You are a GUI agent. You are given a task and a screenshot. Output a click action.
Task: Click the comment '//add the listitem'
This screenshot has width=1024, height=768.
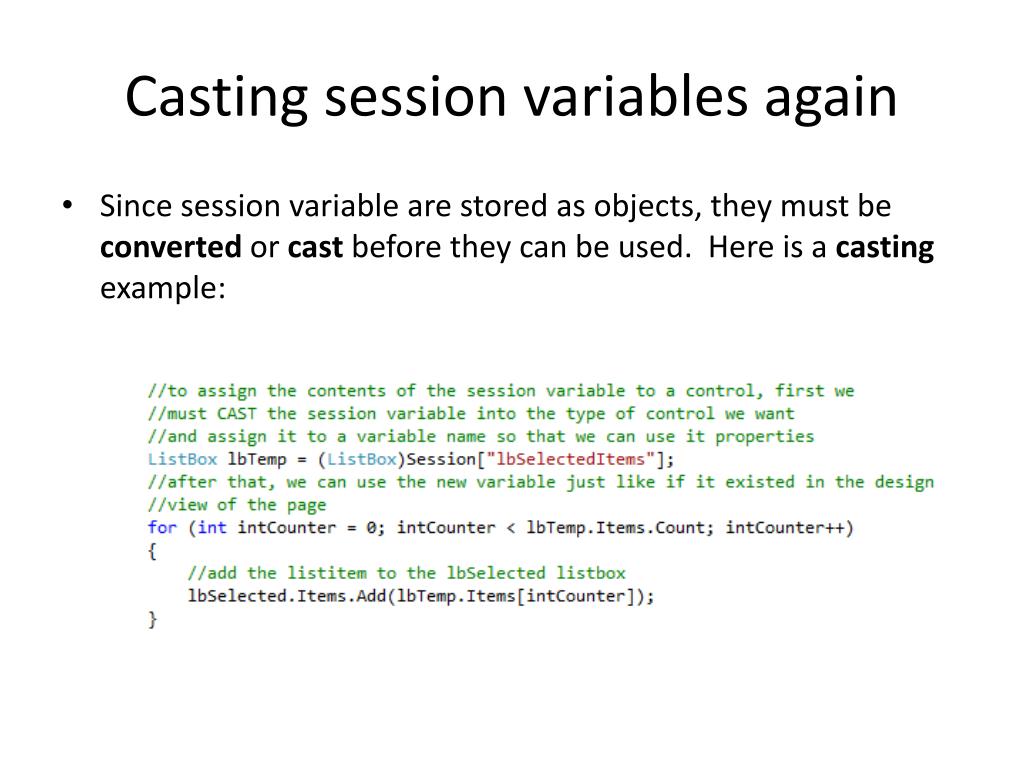pyautogui.click(x=406, y=573)
